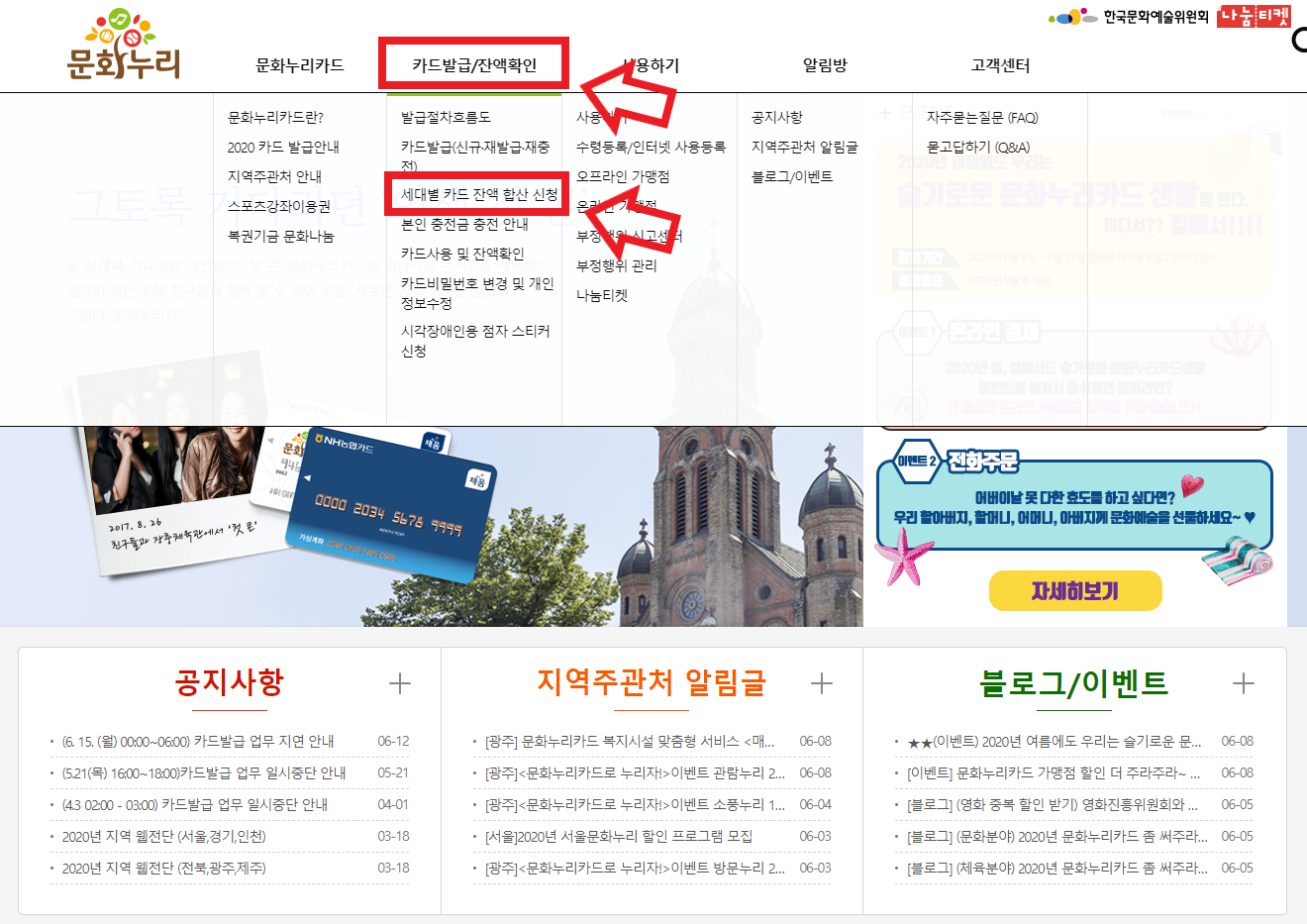
Task: Select 공지사항 in 알림방 submenu
Action: click(777, 117)
